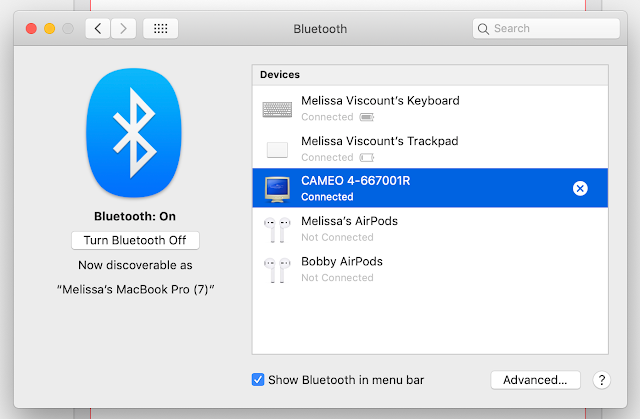Click the Bluetooth: On status label
This screenshot has width=640, height=419.
[135, 216]
